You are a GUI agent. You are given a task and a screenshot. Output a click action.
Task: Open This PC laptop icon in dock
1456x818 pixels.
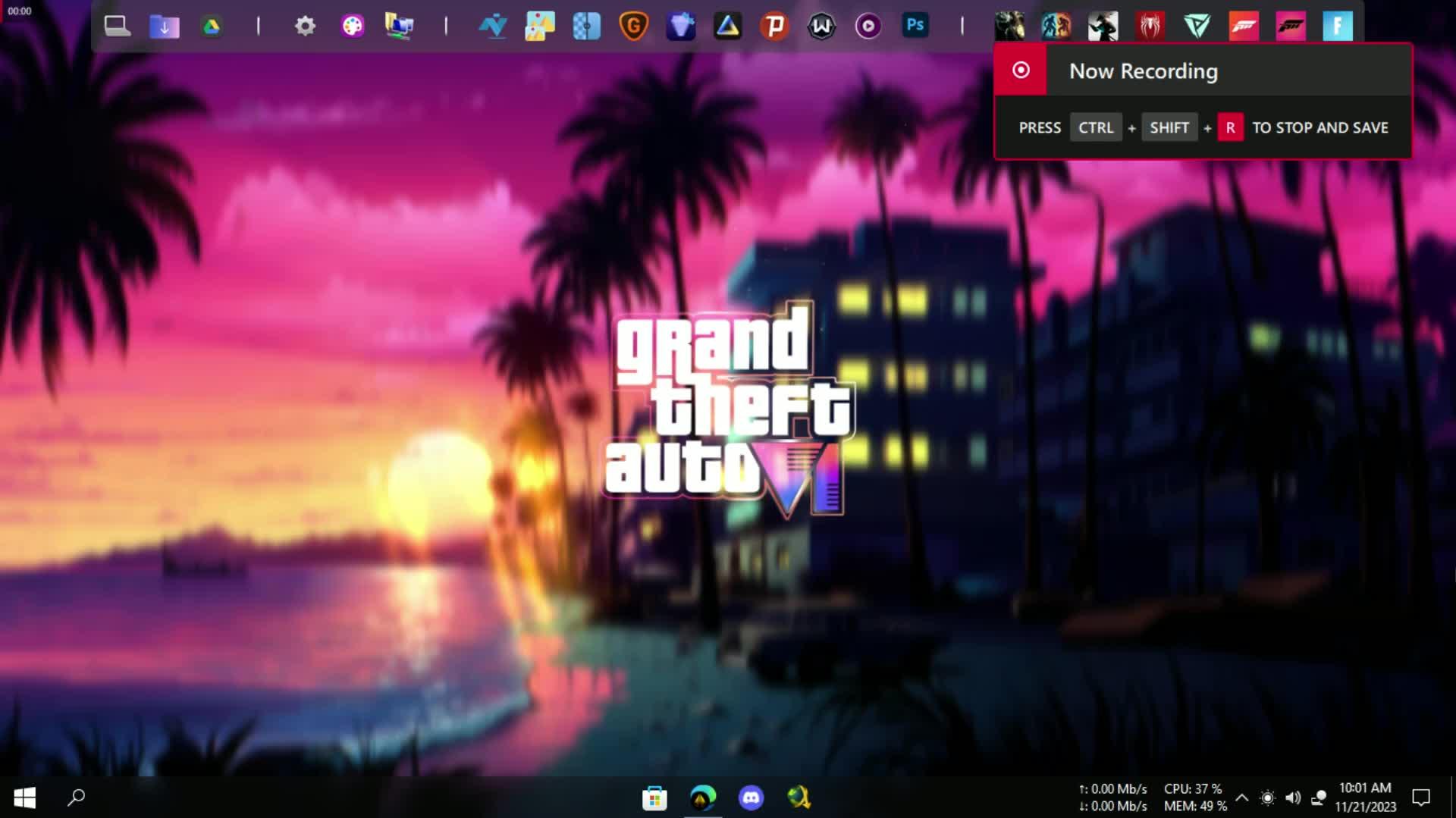118,27
